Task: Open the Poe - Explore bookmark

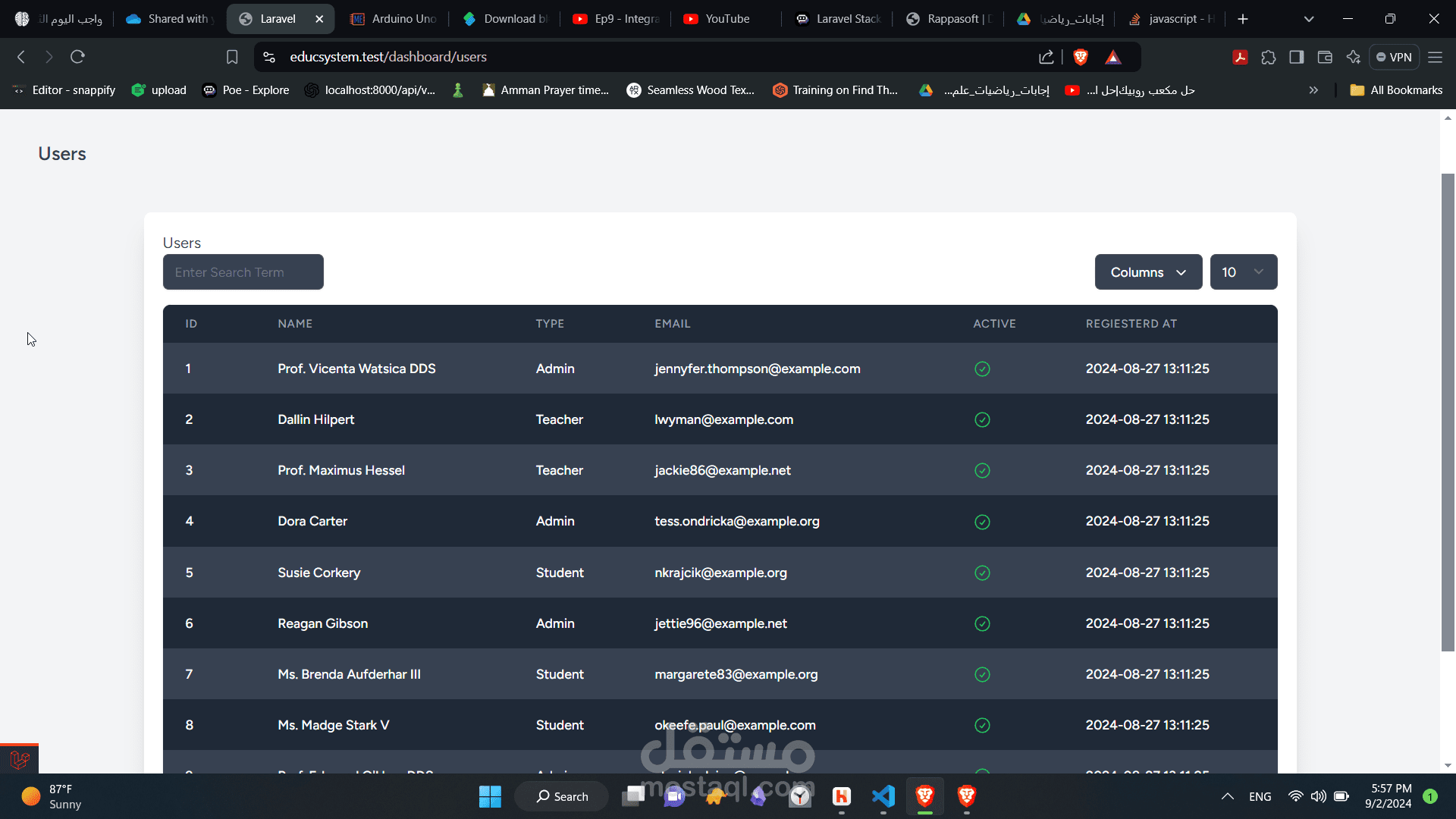Action: (246, 90)
